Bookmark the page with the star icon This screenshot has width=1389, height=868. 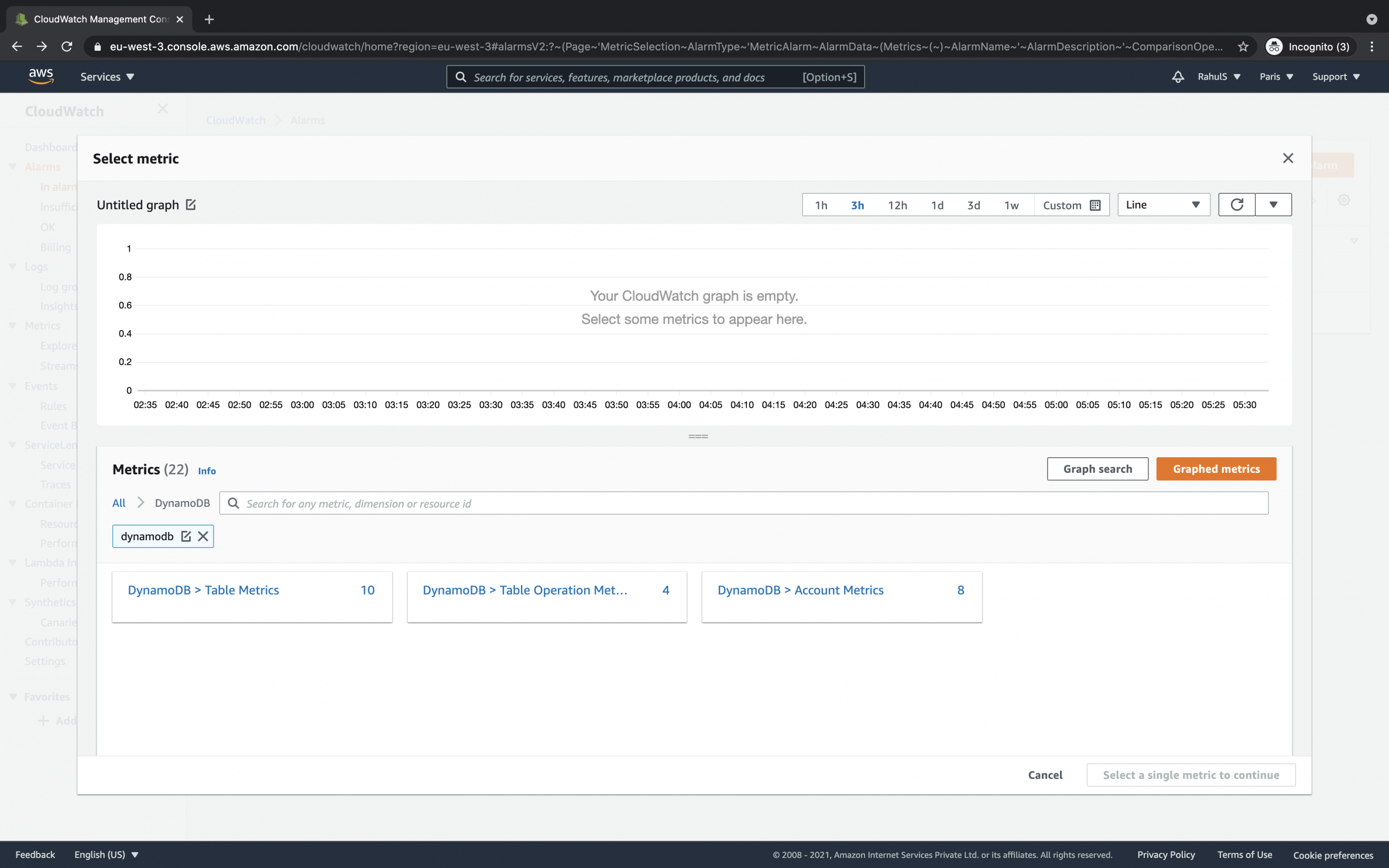click(1243, 46)
